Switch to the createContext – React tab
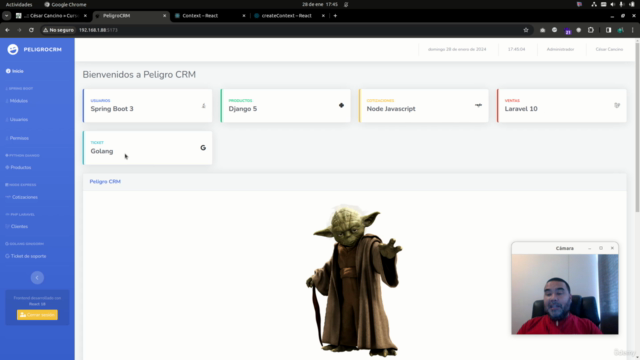The height and width of the screenshot is (360, 640). (x=289, y=16)
